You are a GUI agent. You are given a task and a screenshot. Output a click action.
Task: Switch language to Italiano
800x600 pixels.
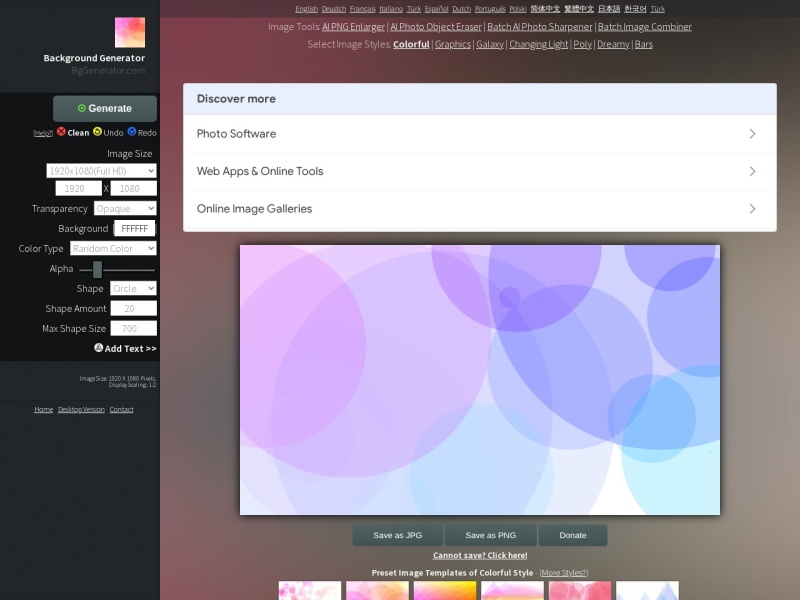(391, 9)
